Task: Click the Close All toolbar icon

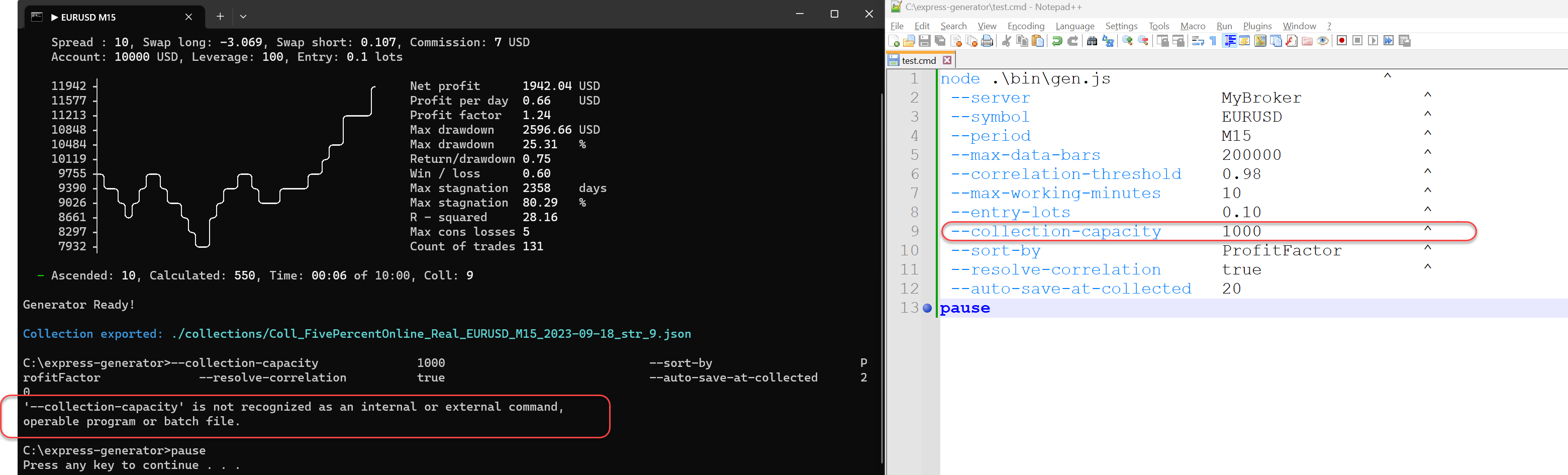Action: click(972, 41)
